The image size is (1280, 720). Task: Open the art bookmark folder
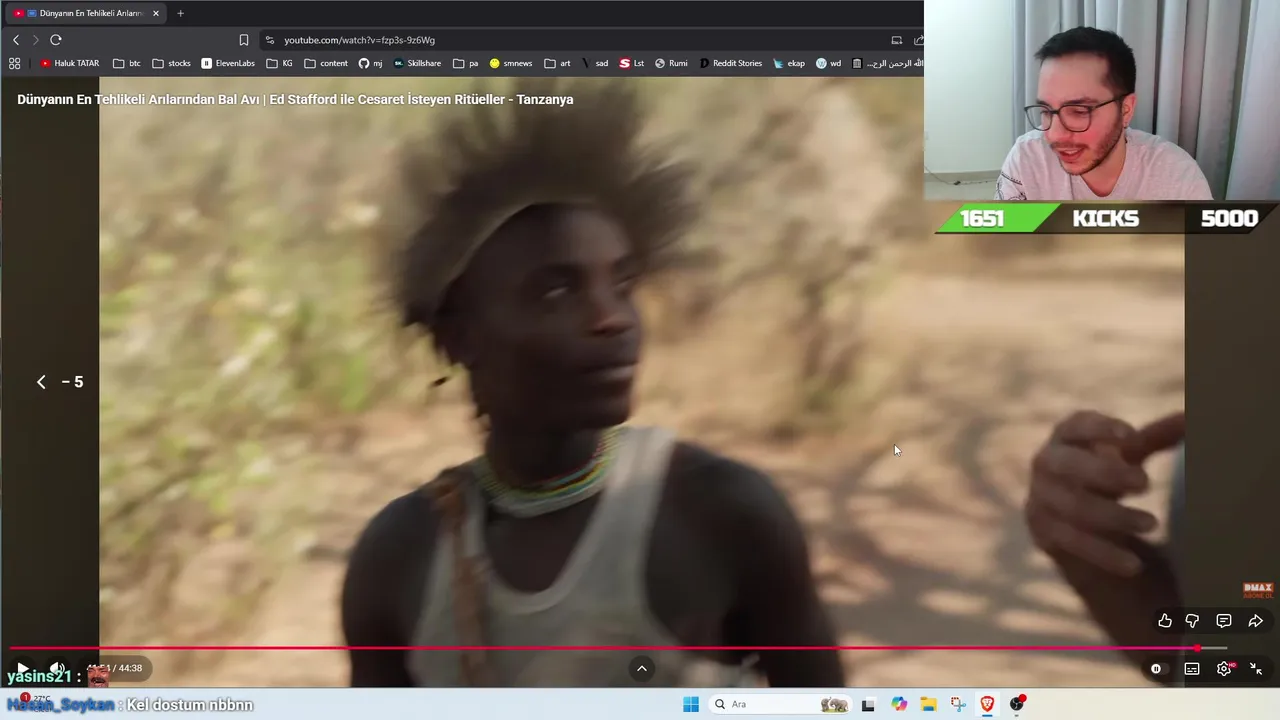tap(557, 63)
